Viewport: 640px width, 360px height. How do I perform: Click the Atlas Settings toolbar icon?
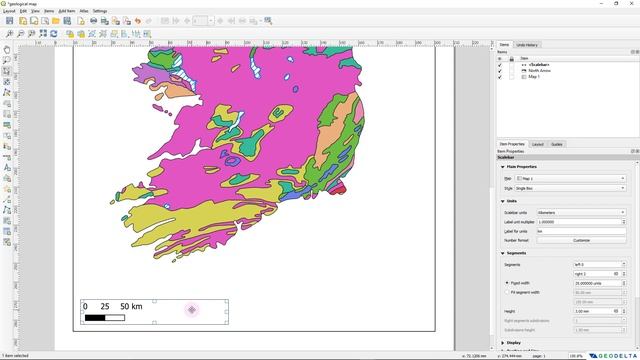(x=268, y=21)
